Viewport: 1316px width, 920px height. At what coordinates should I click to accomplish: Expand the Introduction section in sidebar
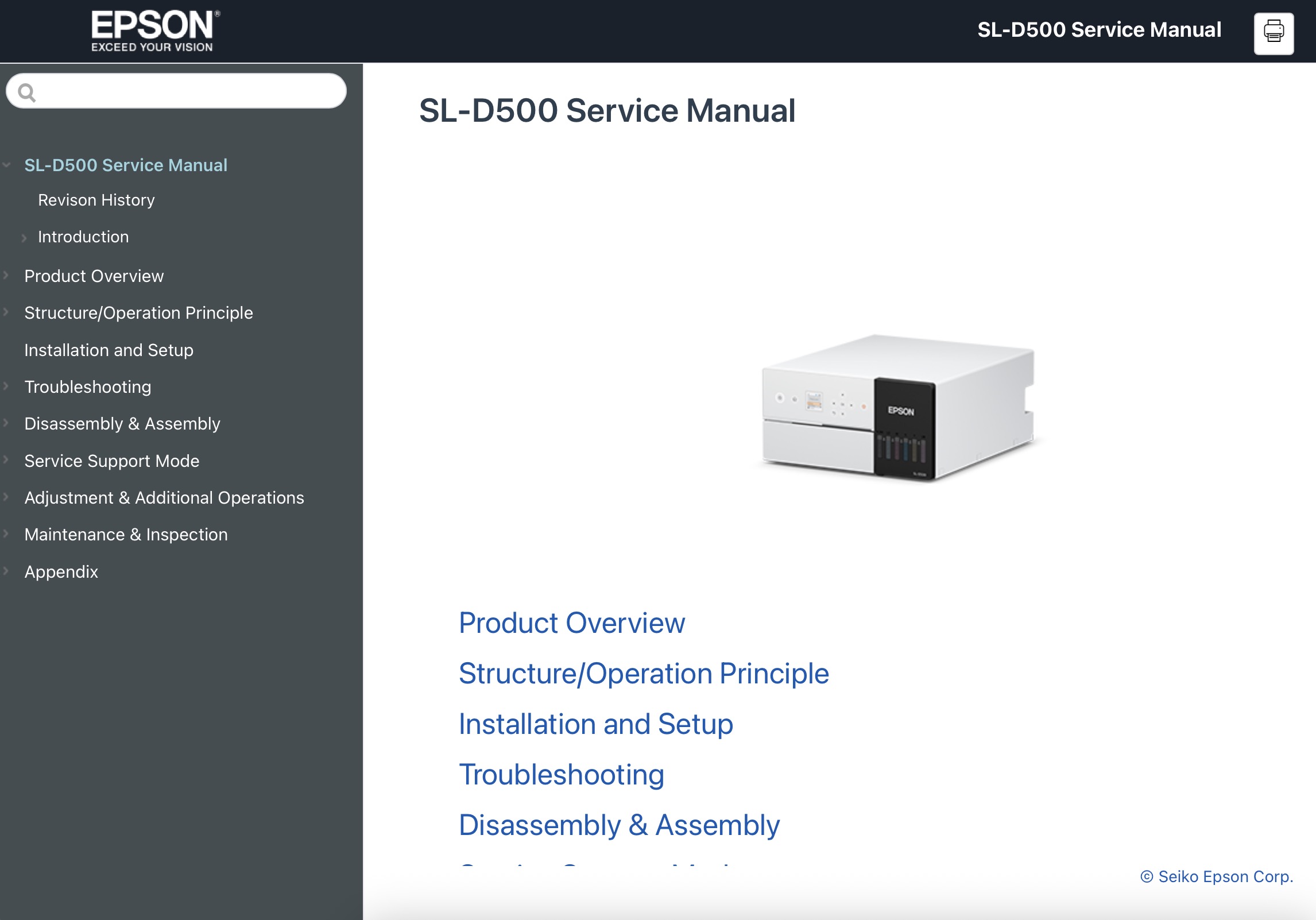(x=24, y=237)
